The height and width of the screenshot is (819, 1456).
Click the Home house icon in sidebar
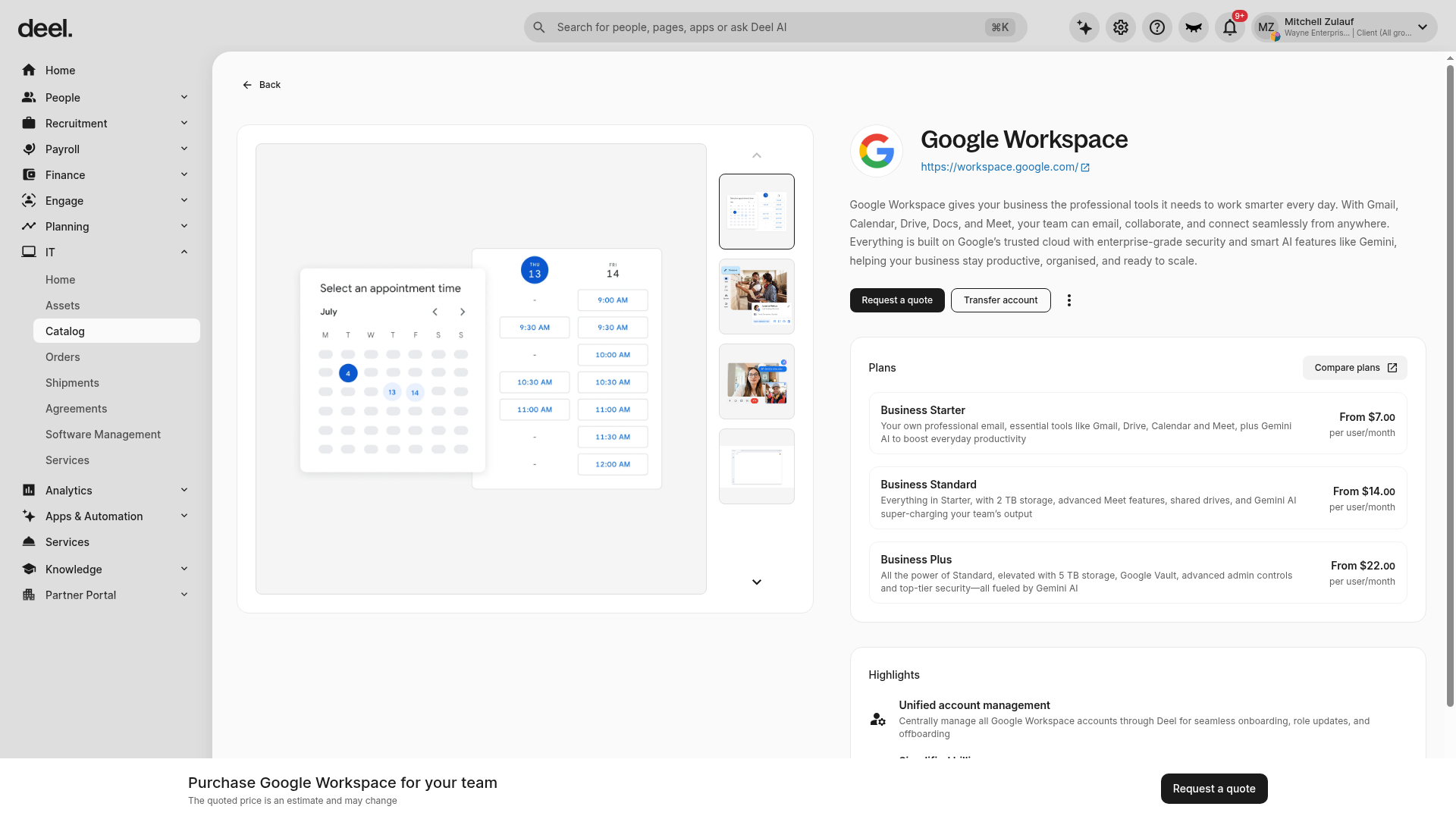coord(29,70)
